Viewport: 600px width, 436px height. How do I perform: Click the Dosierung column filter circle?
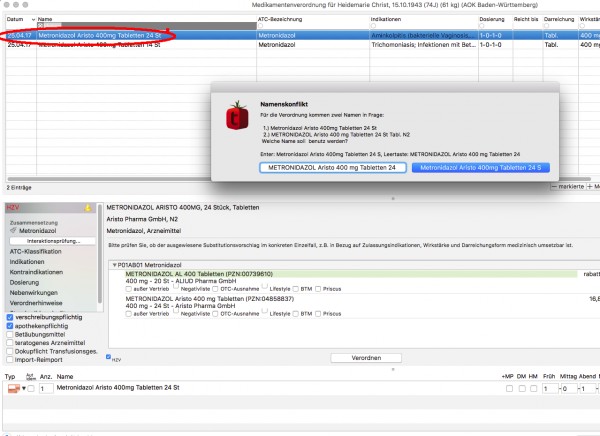coord(482,26)
